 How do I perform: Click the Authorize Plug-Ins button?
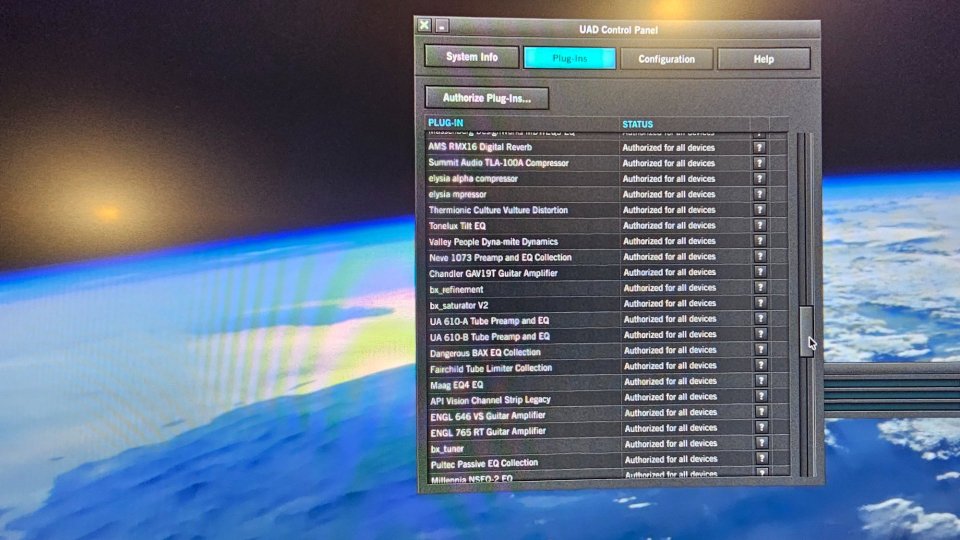[487, 98]
